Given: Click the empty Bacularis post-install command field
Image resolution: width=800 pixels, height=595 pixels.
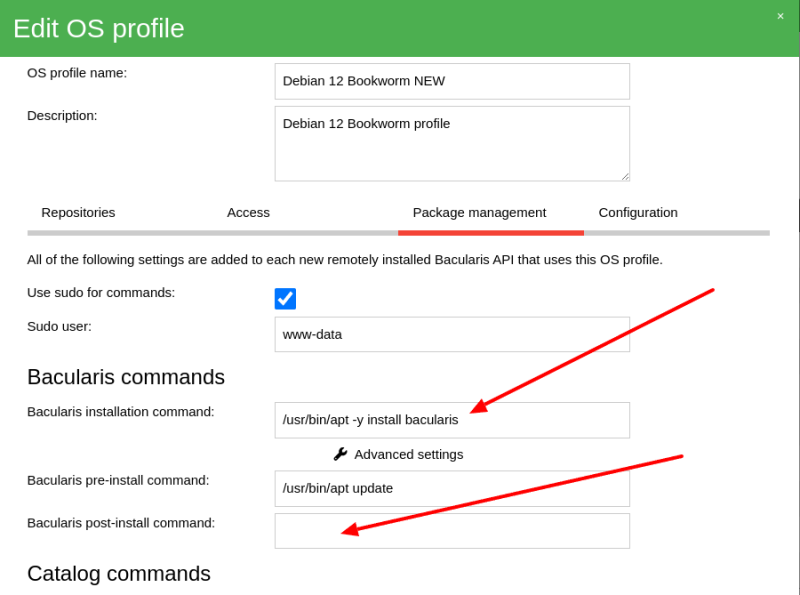Looking at the screenshot, I should [x=452, y=531].
